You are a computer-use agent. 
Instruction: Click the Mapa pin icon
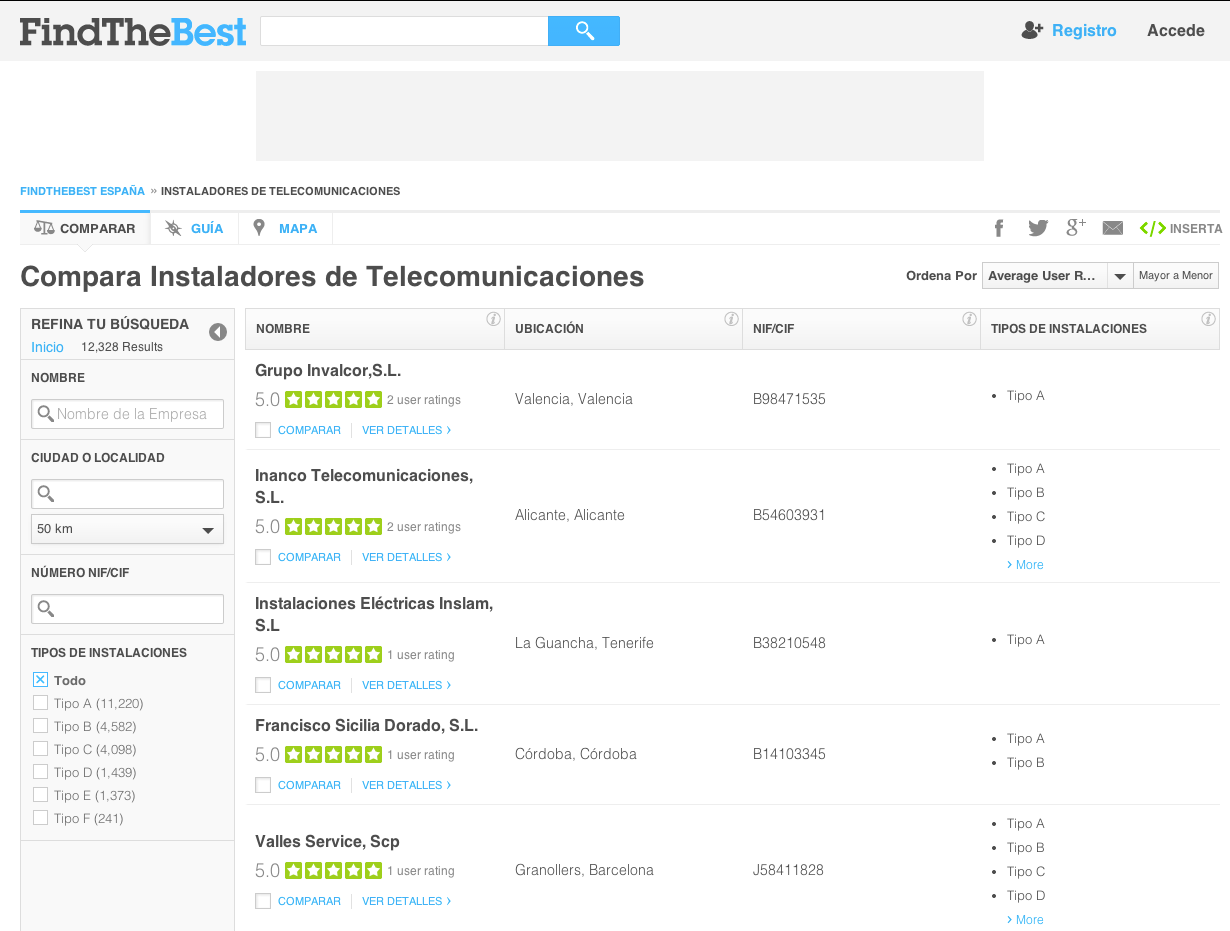tap(259, 228)
